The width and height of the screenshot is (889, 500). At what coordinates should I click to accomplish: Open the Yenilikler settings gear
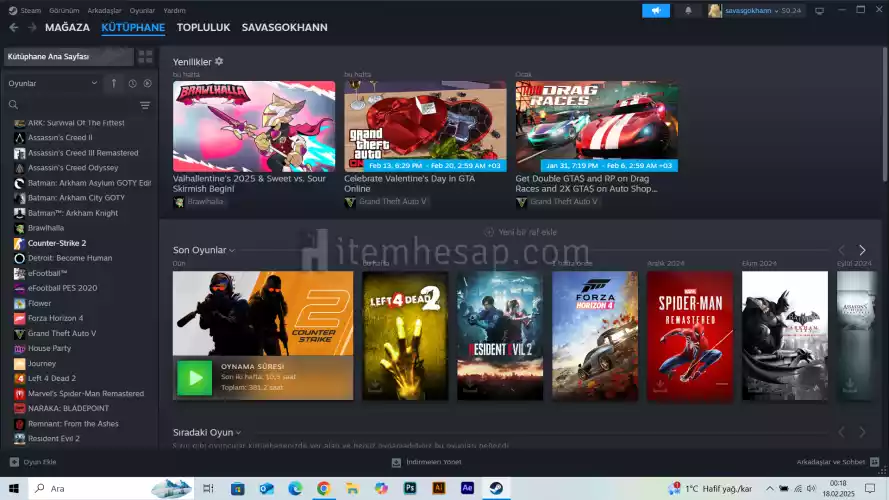click(x=219, y=61)
